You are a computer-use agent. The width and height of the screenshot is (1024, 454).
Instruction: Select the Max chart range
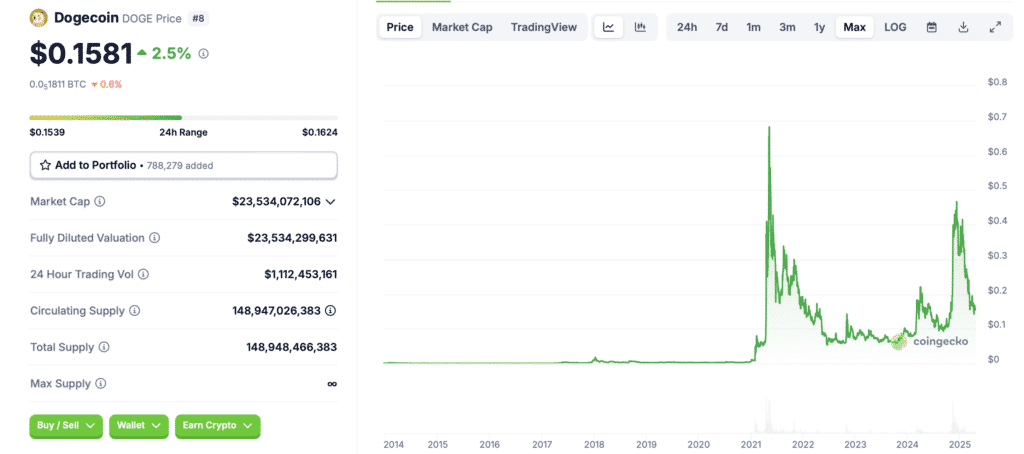pos(854,27)
